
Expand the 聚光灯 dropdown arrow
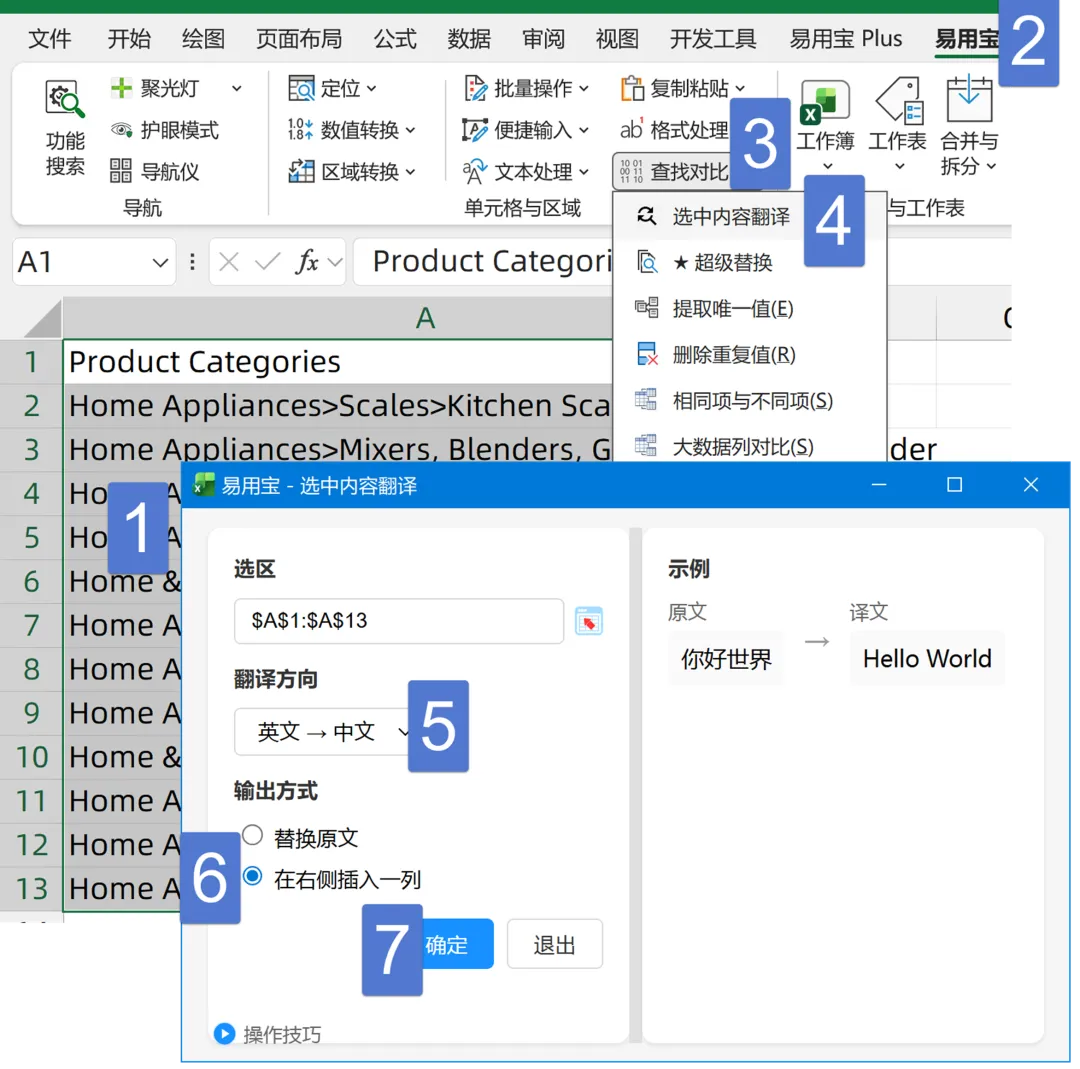pos(236,88)
